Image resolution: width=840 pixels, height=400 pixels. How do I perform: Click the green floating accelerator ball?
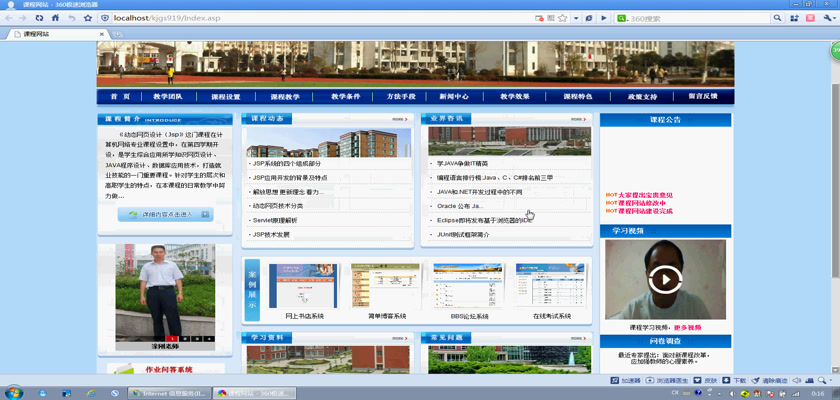pos(833,51)
